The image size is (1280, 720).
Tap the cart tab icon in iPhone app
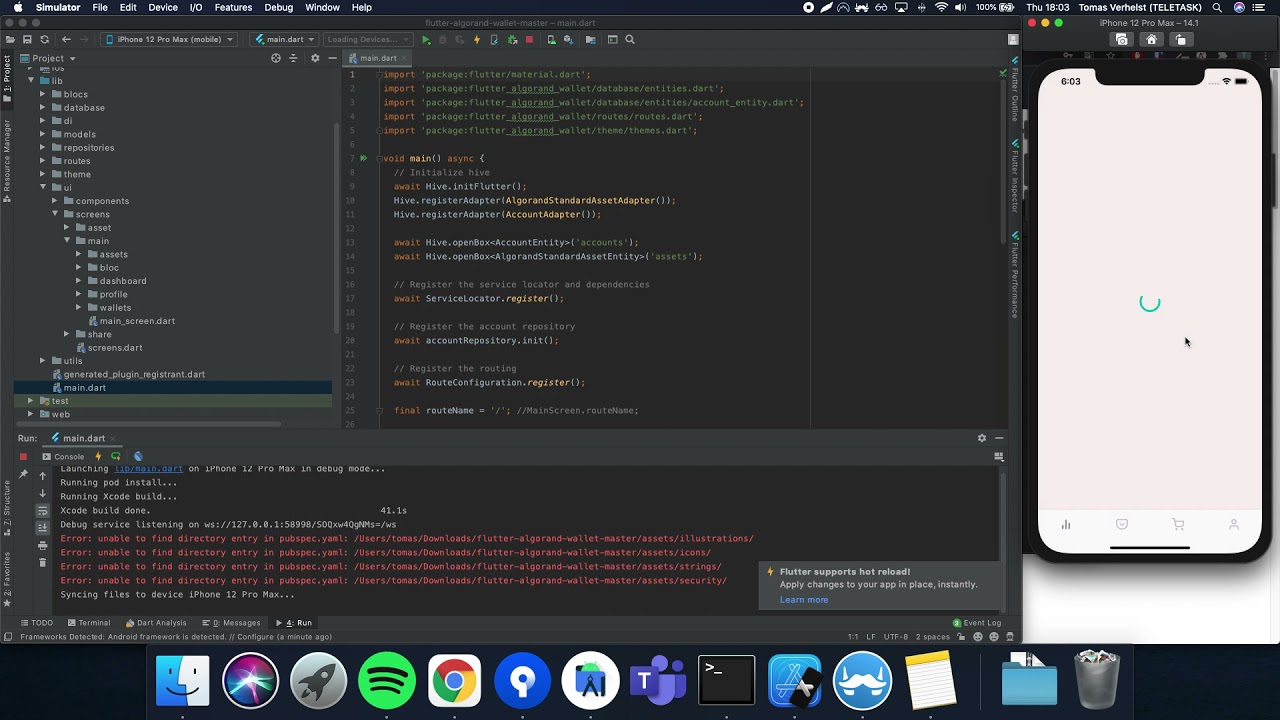pos(1178,525)
